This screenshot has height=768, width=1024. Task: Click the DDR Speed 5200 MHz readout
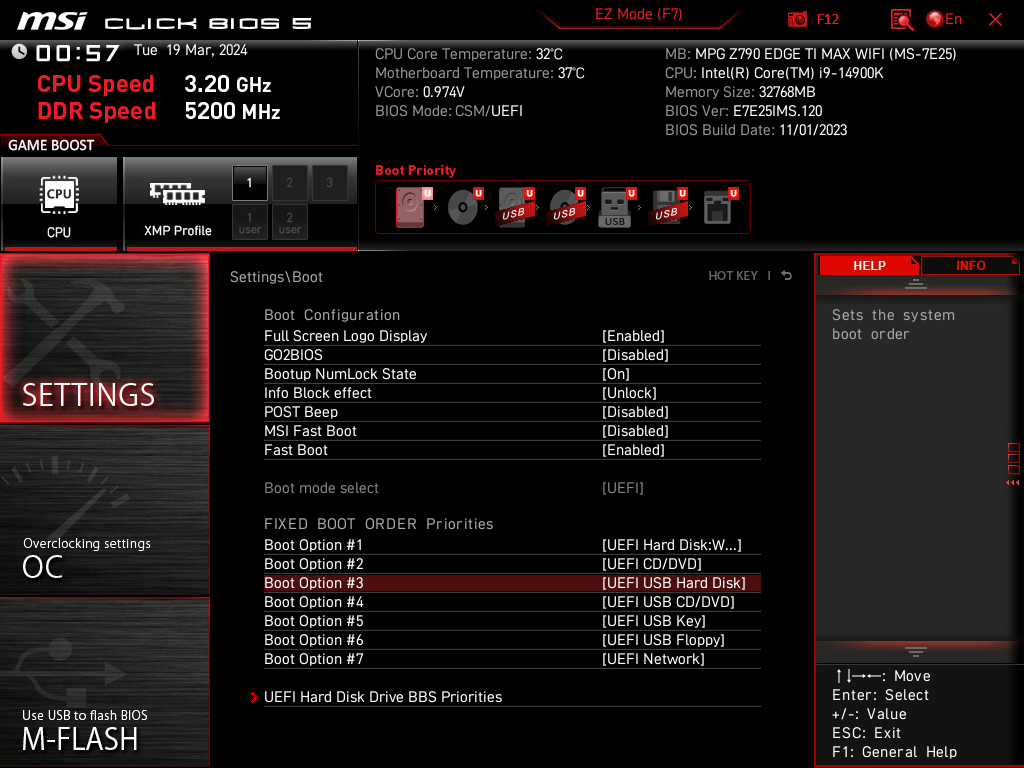pos(159,111)
